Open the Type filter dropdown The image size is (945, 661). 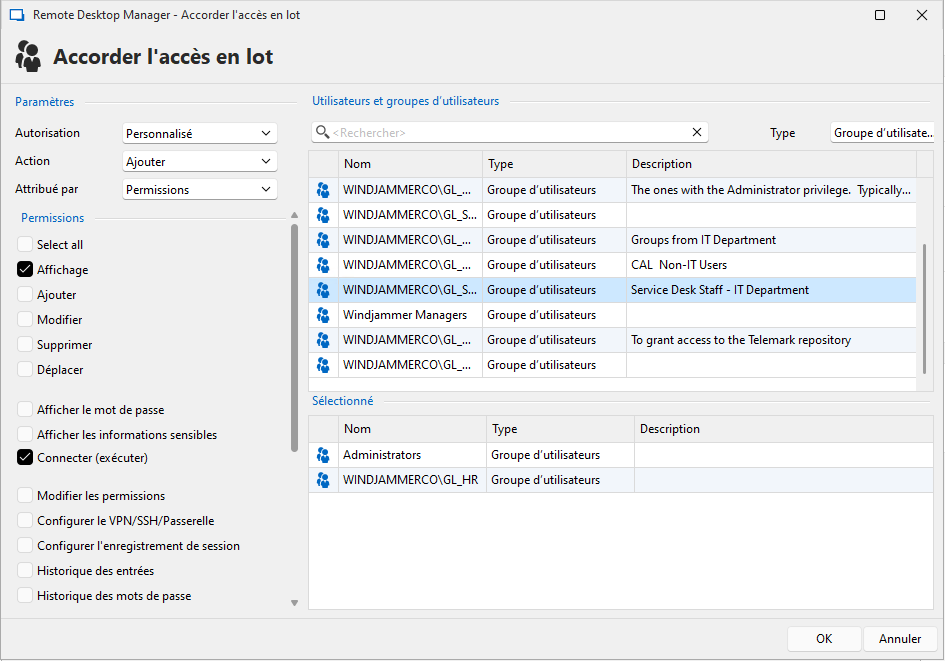tap(882, 133)
